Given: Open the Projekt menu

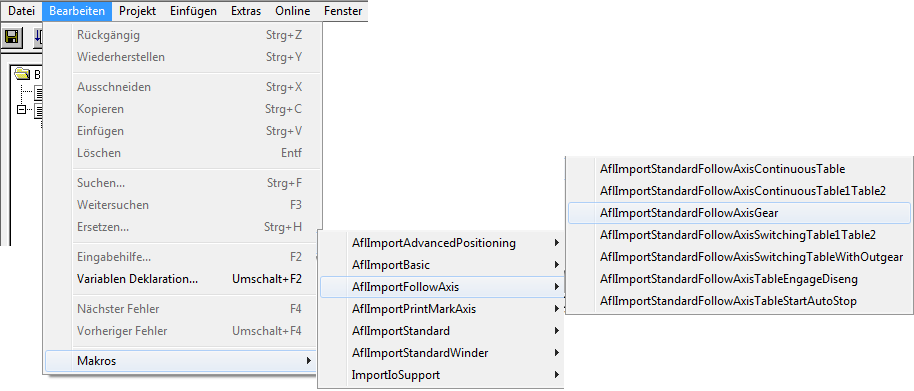Looking at the screenshot, I should pyautogui.click(x=138, y=10).
